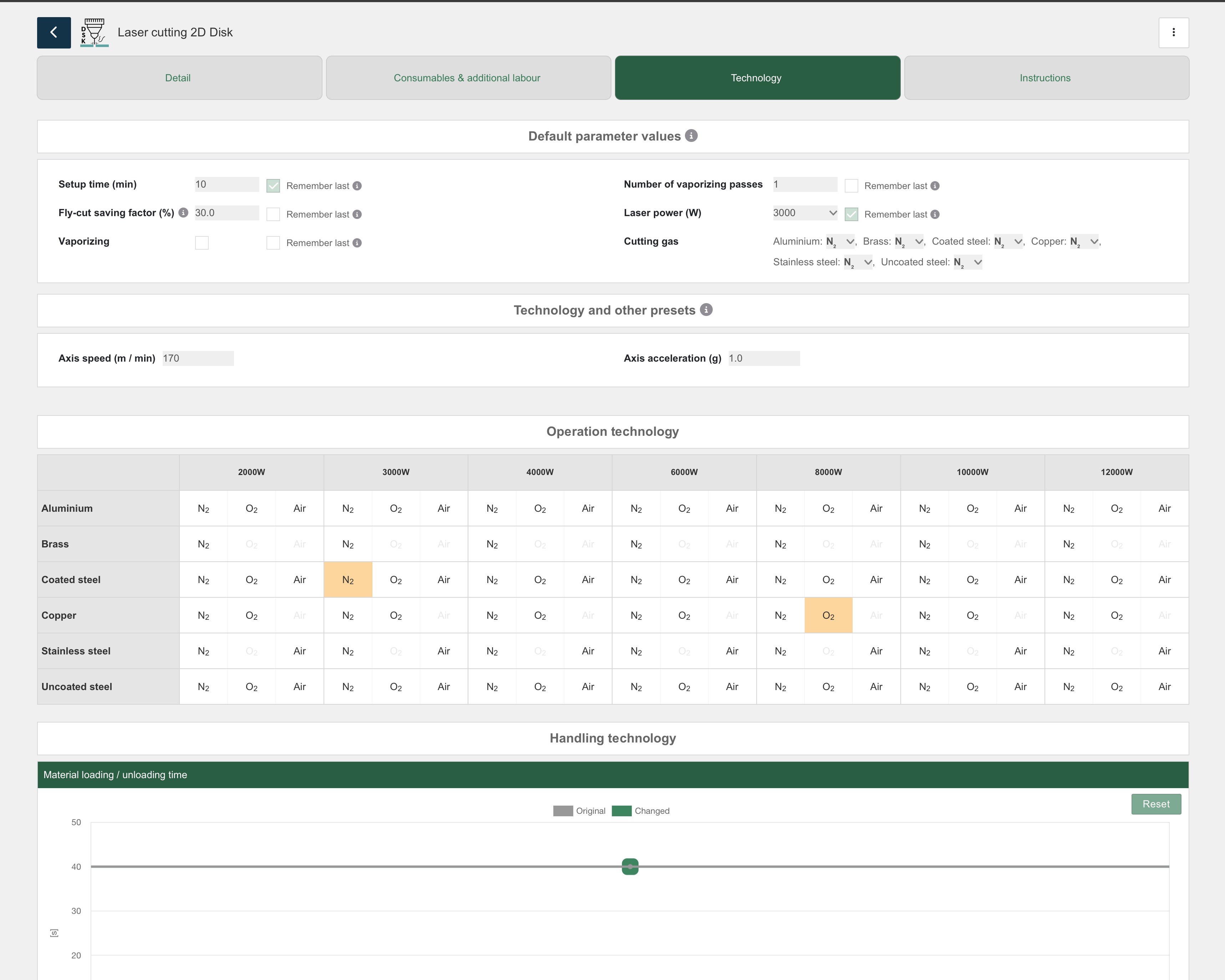Image resolution: width=1225 pixels, height=980 pixels.
Task: Uncheck Remember last for Setup time
Action: coord(273,186)
